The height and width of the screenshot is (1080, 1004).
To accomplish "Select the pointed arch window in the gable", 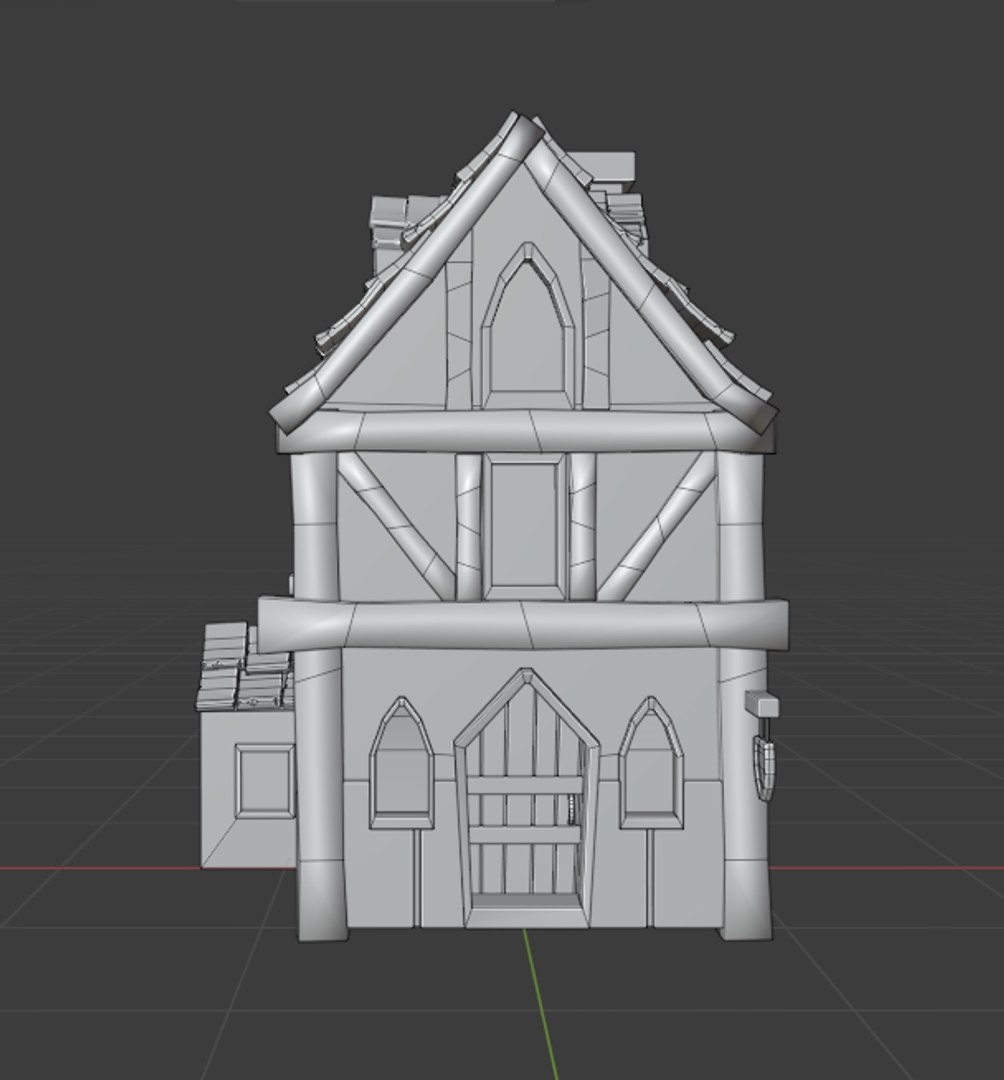I will click(527, 326).
